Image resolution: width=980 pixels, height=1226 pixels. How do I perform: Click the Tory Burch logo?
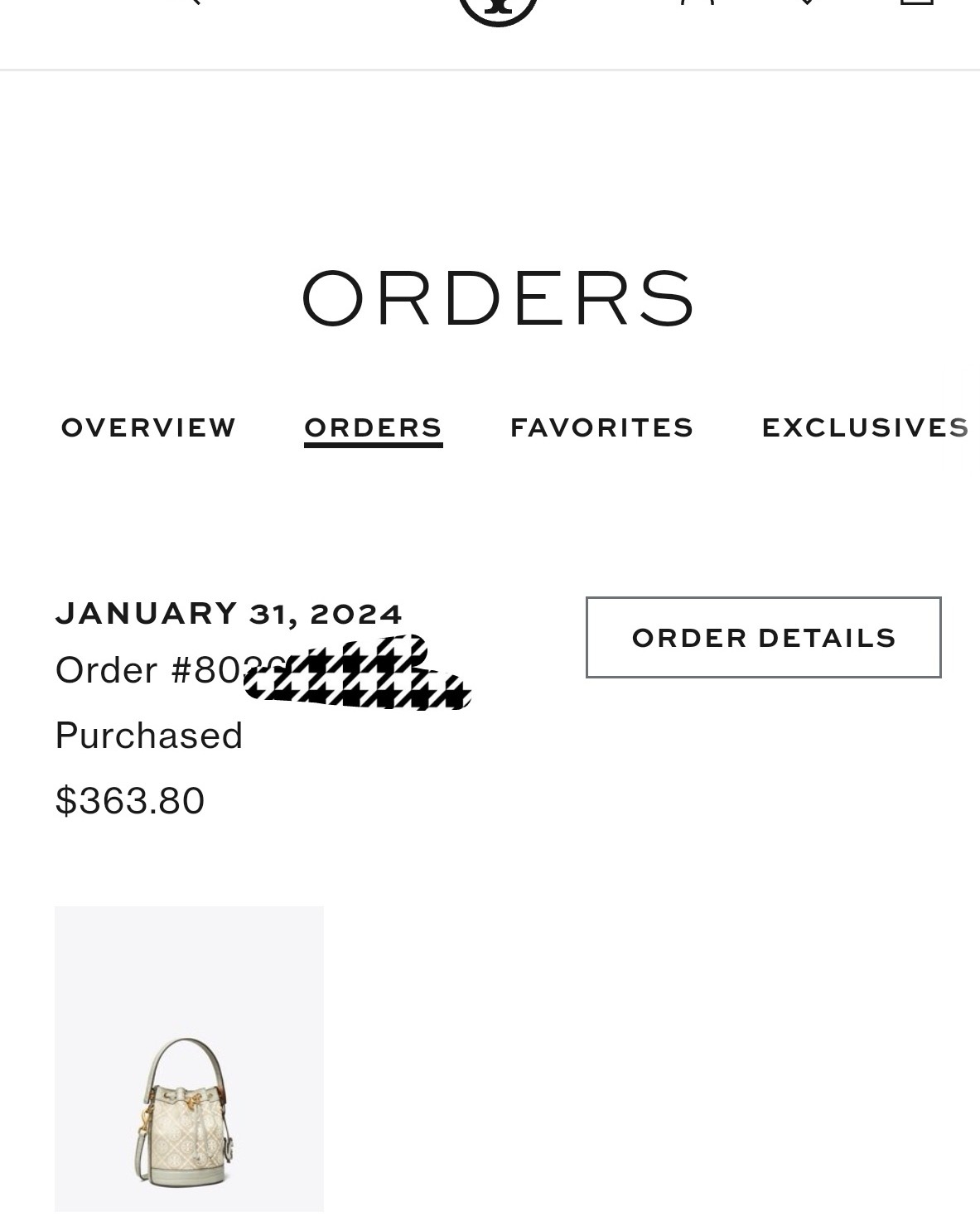498,8
